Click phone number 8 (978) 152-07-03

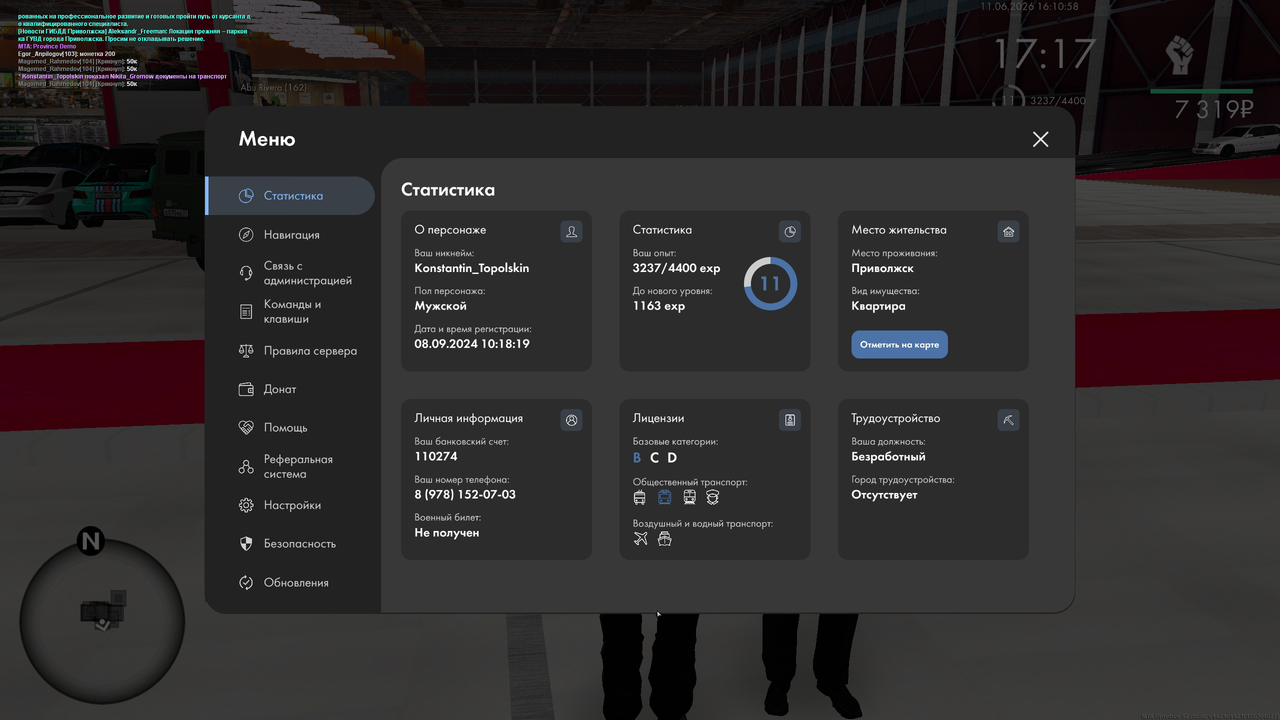465,495
